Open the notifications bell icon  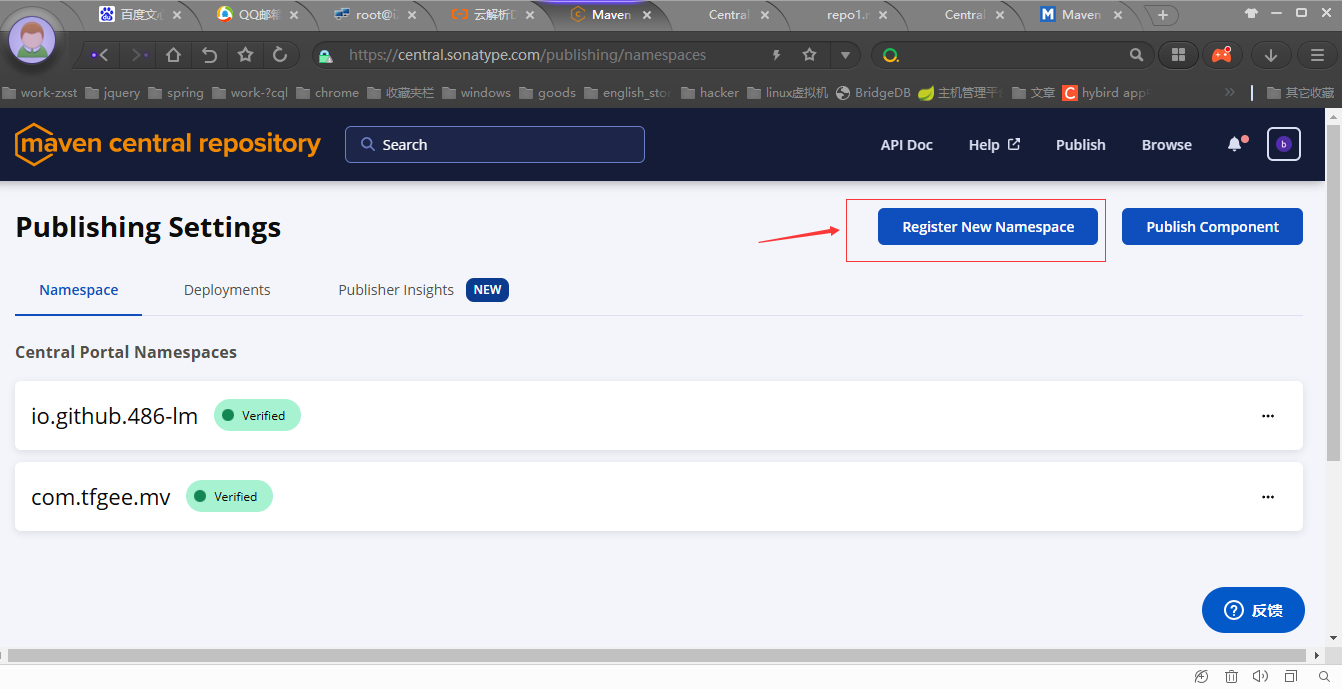click(x=1236, y=144)
